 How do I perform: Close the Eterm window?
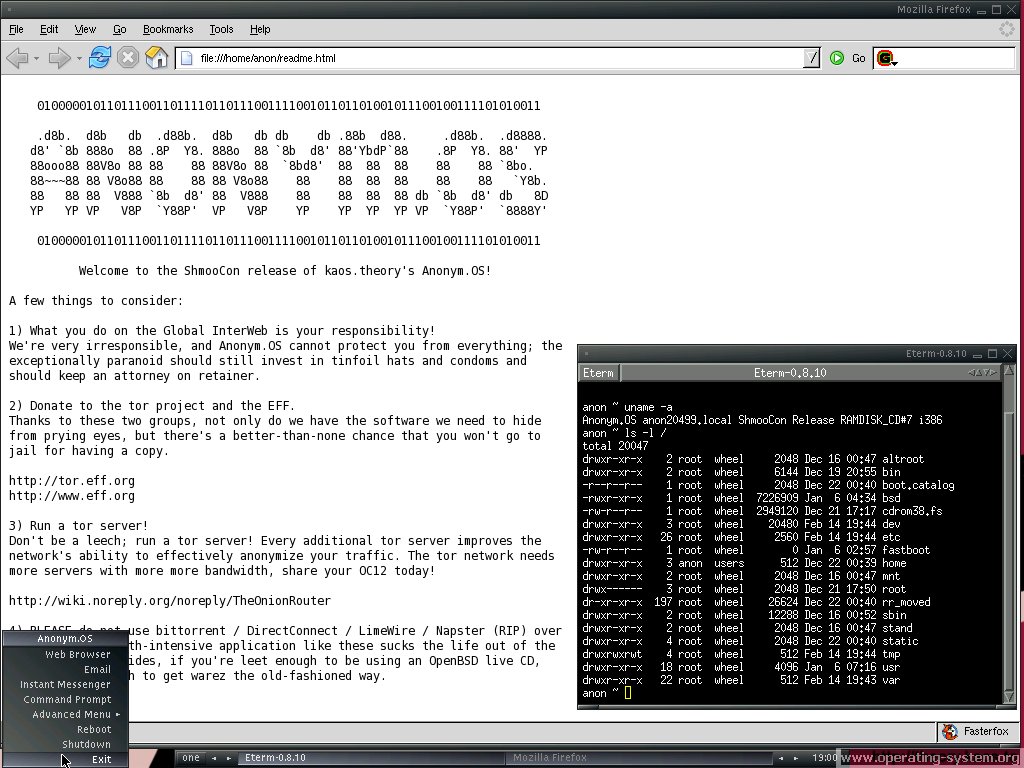[1008, 354]
